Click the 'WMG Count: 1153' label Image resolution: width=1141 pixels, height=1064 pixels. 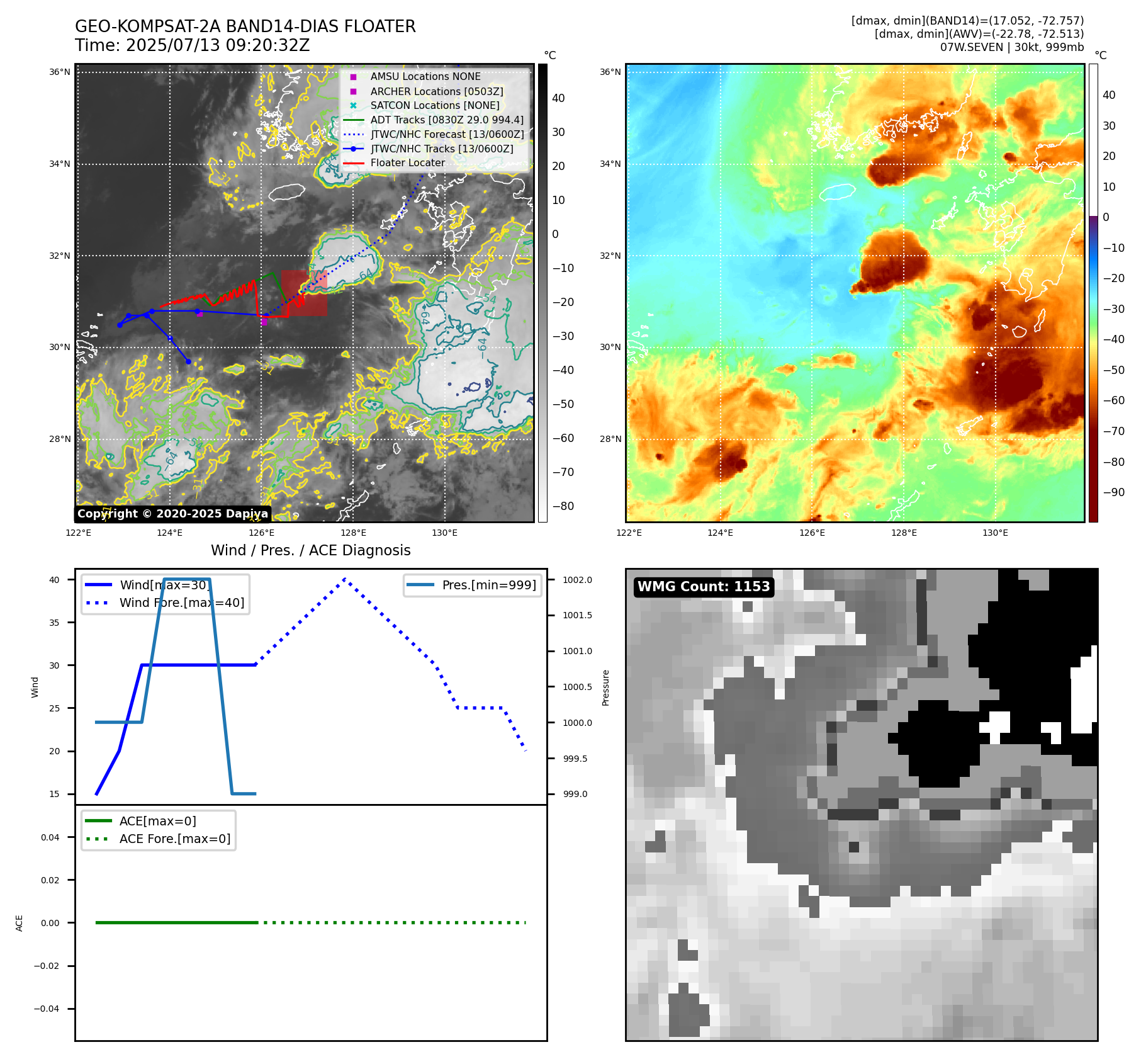(704, 587)
